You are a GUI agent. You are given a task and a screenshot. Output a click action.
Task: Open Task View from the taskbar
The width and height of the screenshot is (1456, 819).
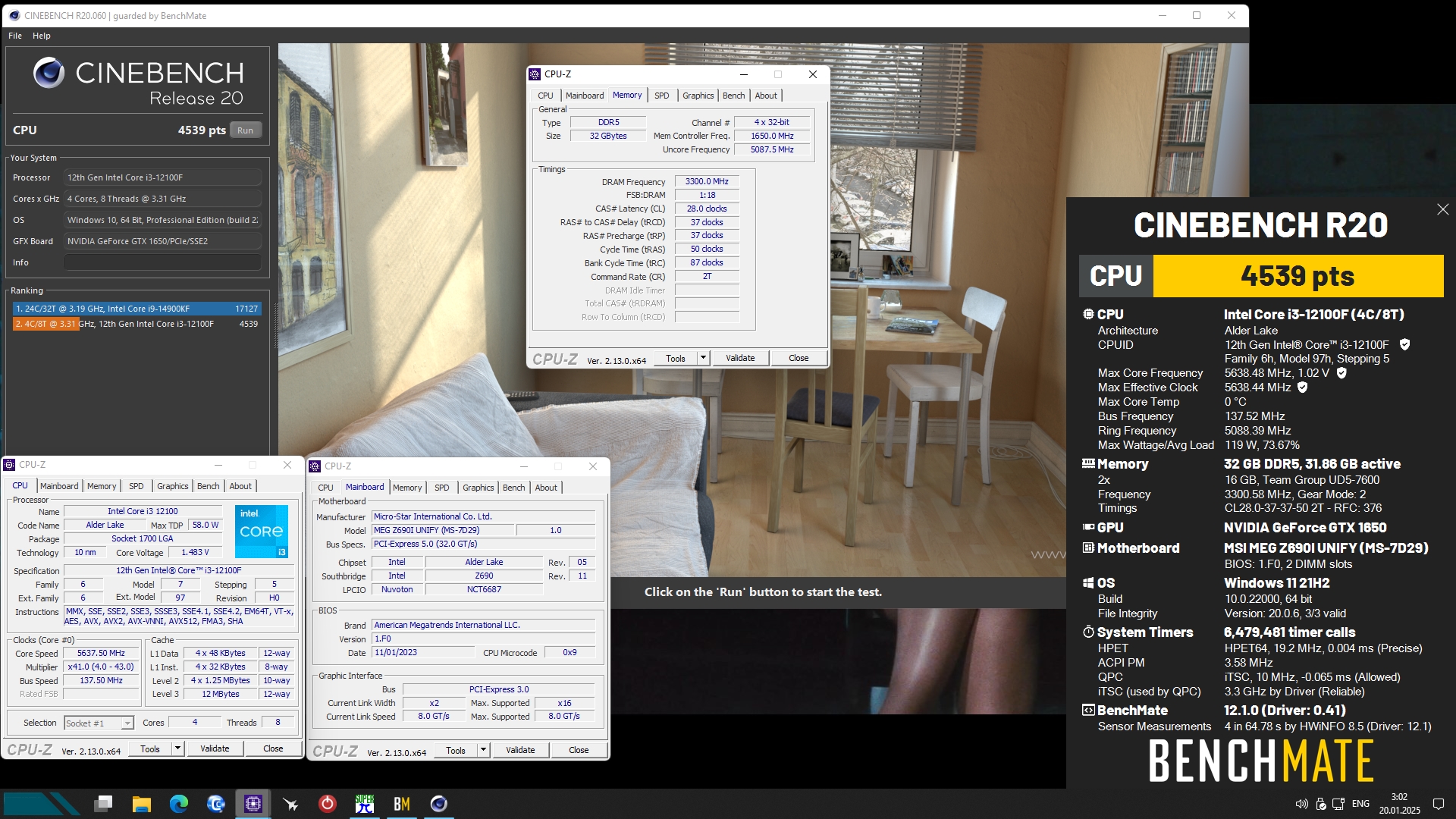(x=104, y=804)
